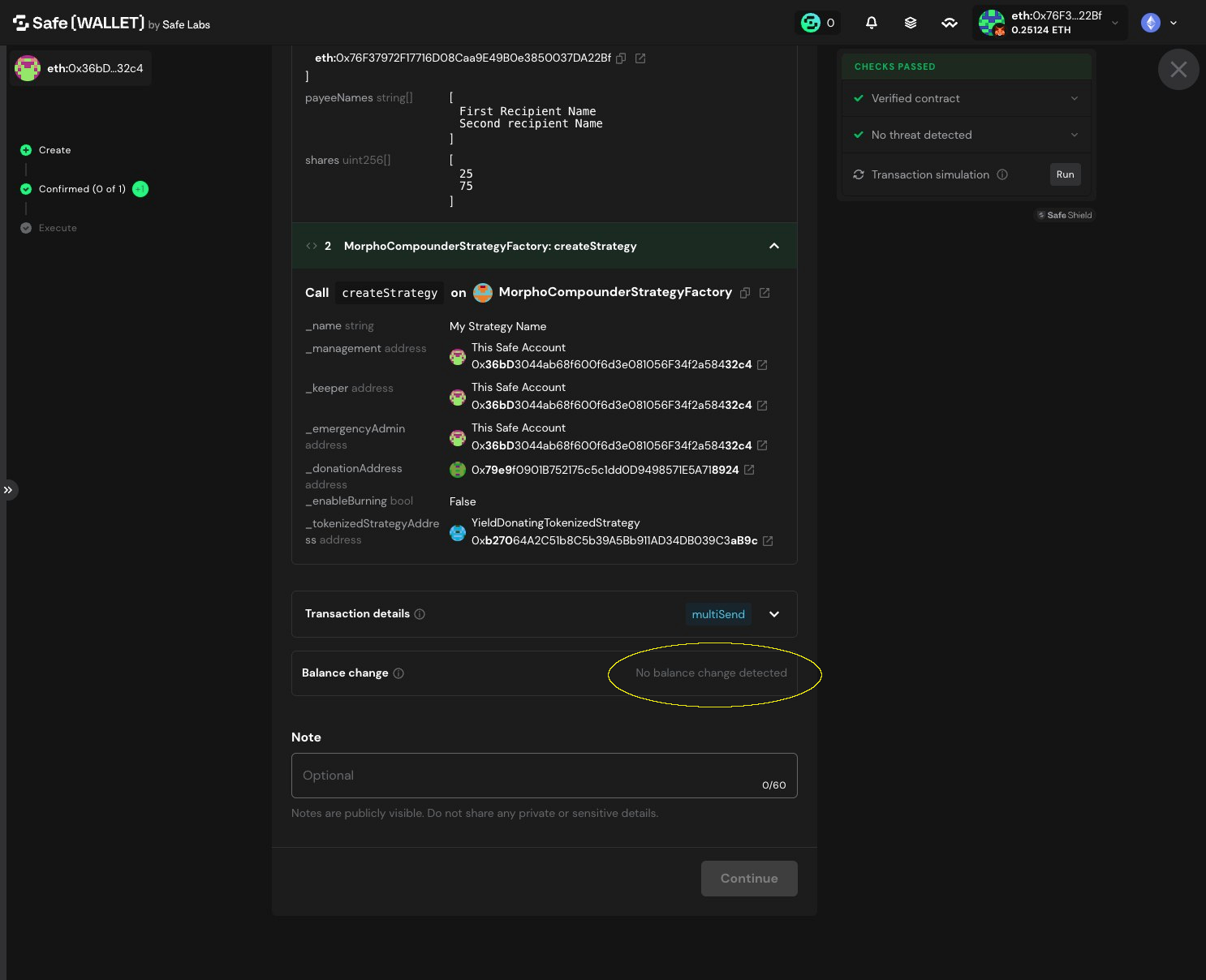
Task: Click the createStrategy method label
Action: coord(390,293)
